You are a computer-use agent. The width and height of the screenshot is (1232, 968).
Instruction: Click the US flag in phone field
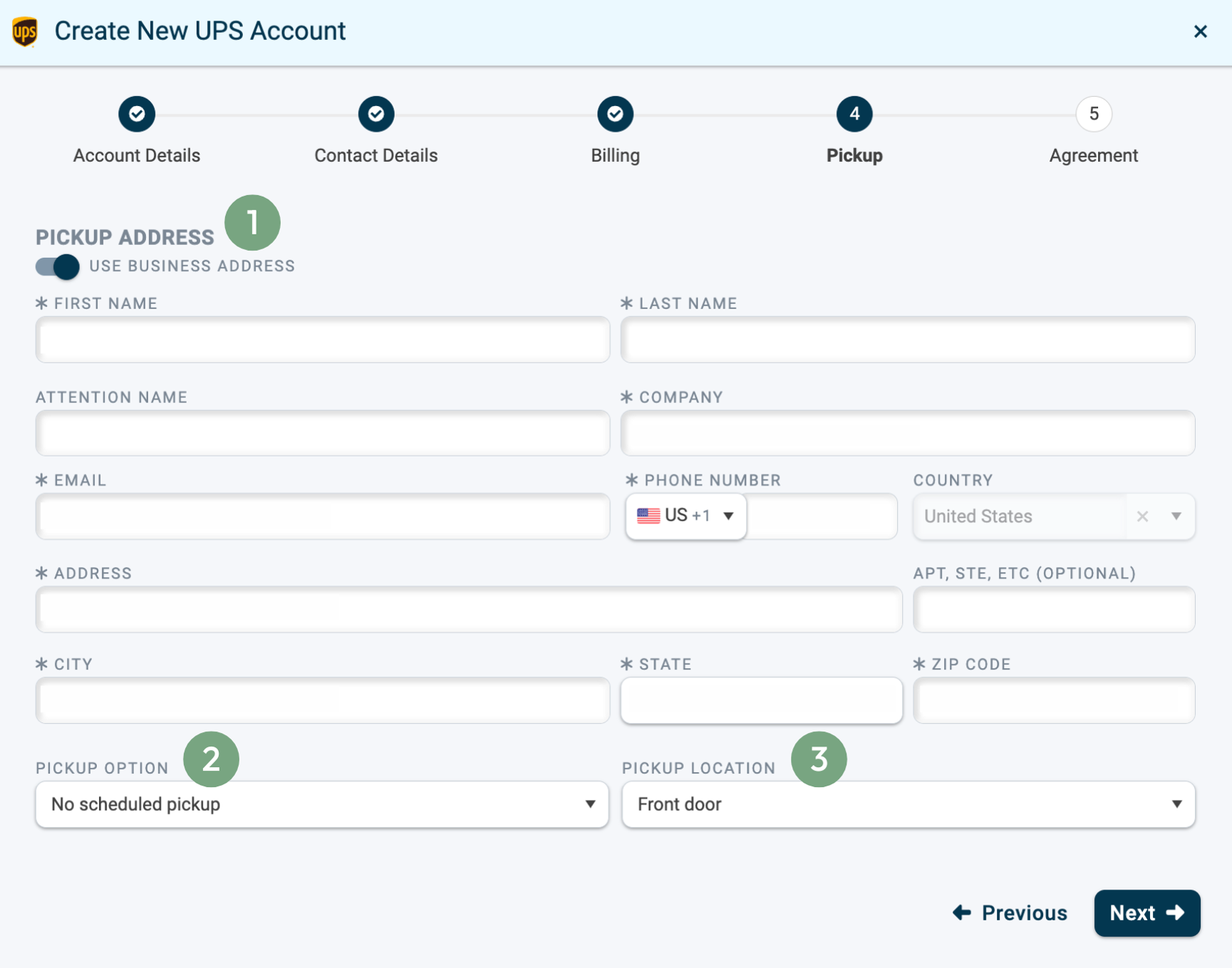(x=648, y=515)
